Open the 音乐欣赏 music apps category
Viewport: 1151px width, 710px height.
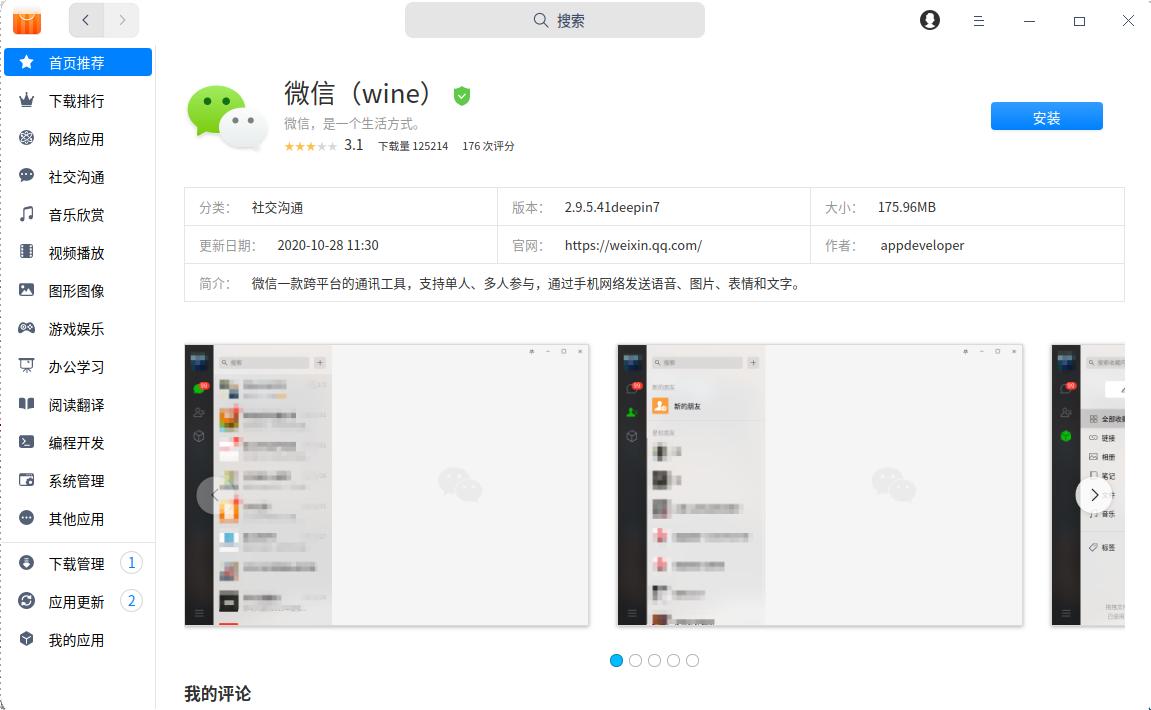(x=76, y=214)
